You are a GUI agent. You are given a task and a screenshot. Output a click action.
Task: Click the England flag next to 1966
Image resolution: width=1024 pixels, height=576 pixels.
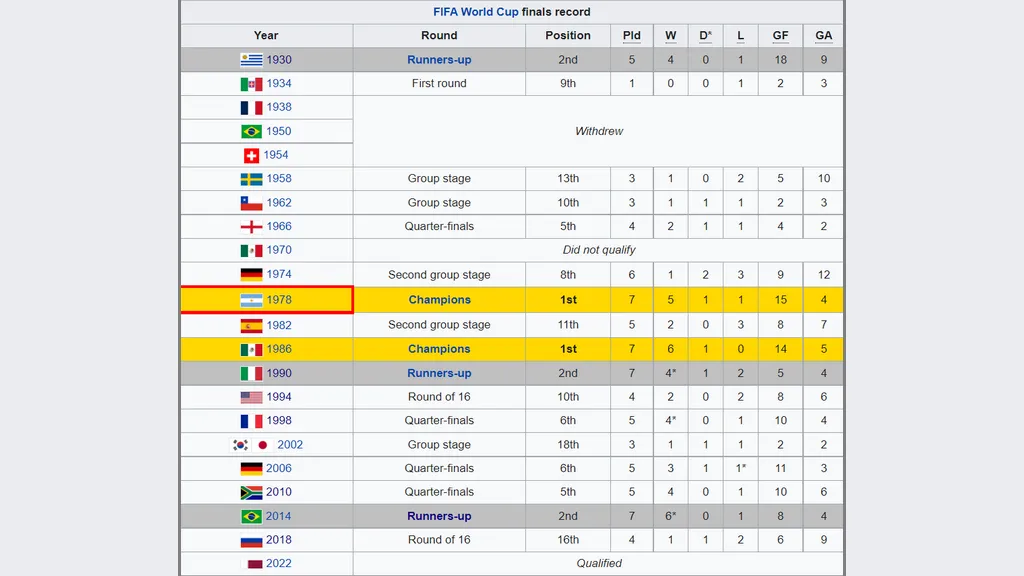[251, 227]
